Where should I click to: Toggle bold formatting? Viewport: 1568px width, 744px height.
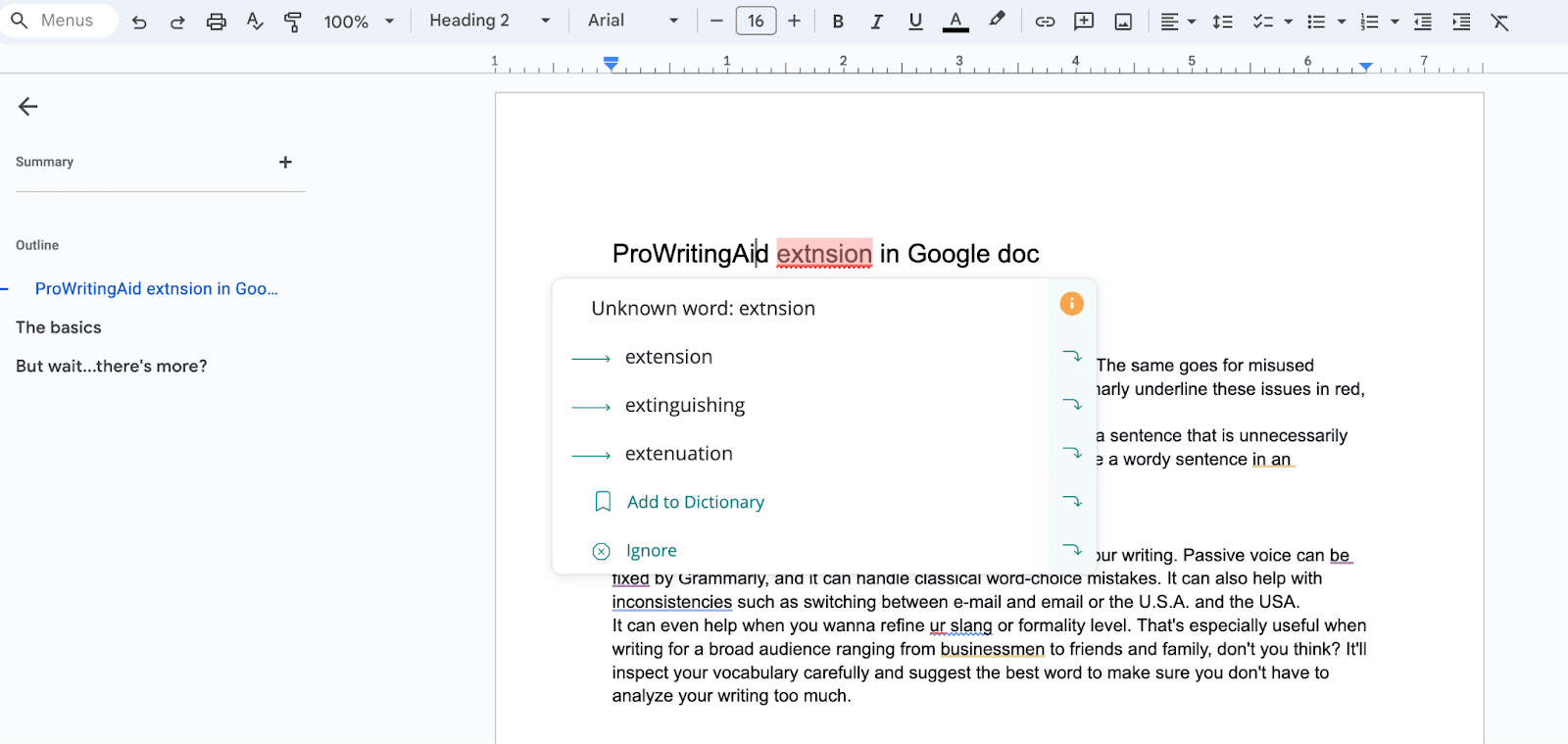(x=838, y=22)
